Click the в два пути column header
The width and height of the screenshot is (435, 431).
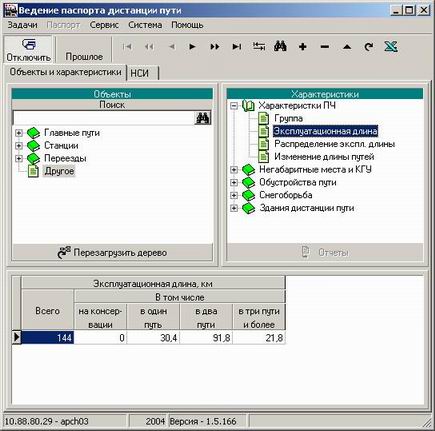(x=206, y=317)
